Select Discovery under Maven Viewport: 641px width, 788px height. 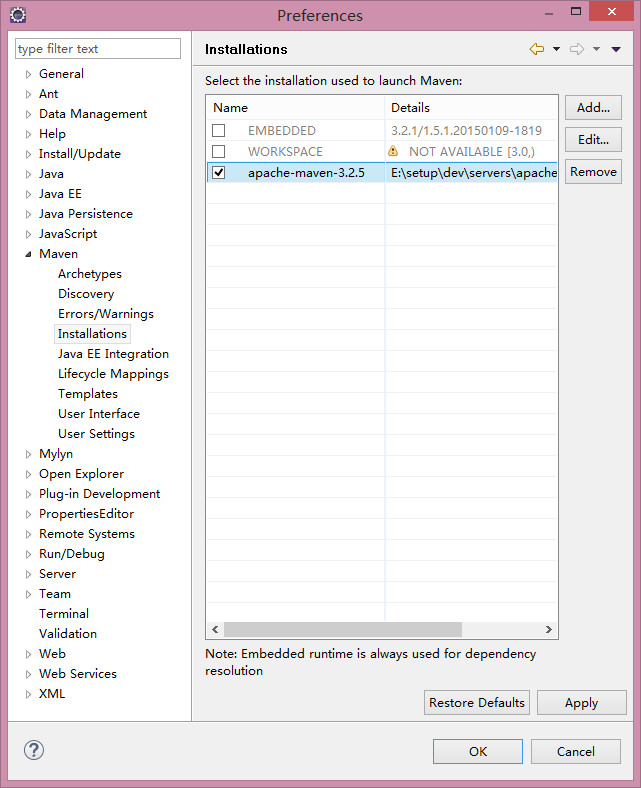(86, 294)
